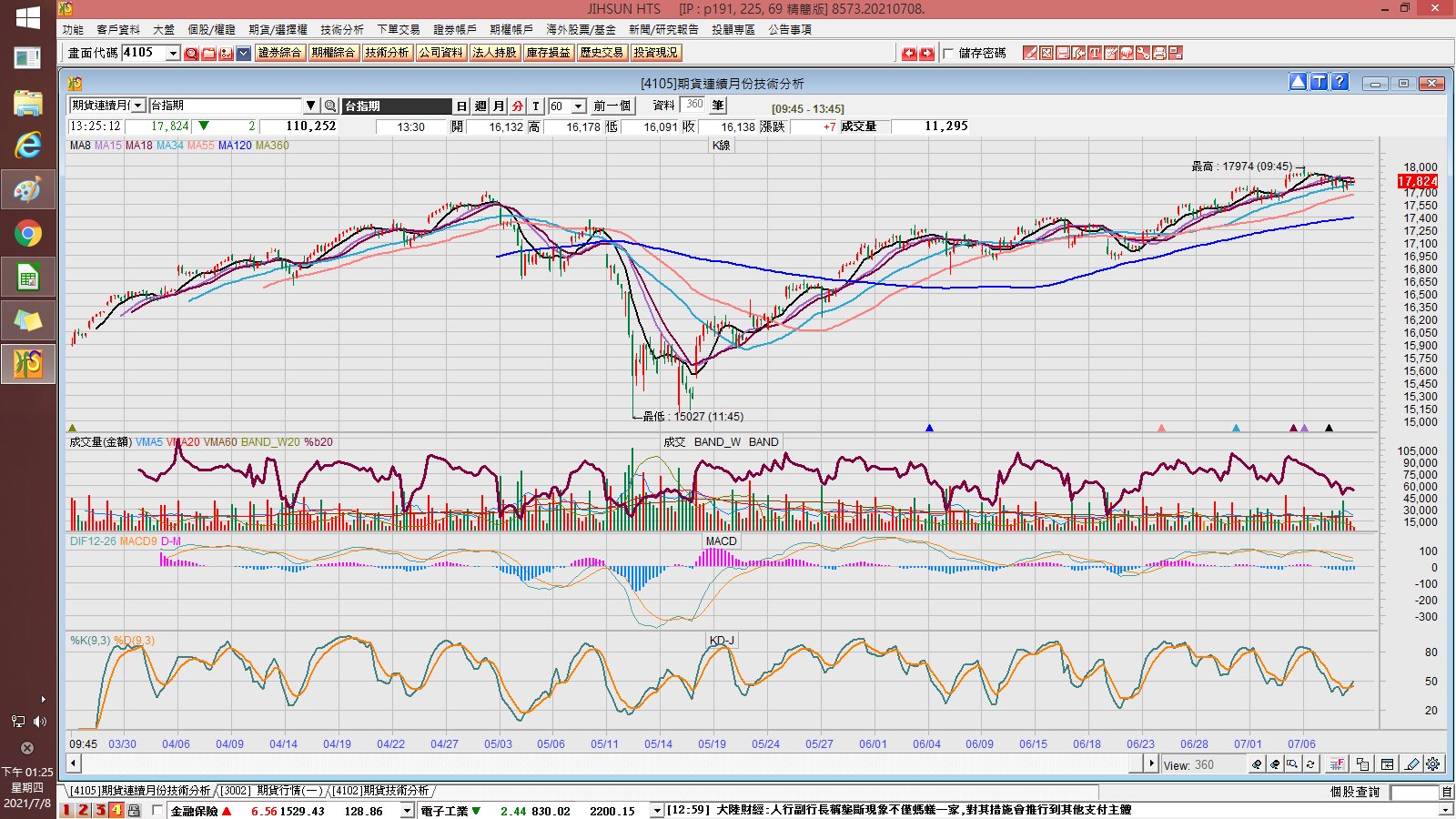Click the 期權綜合 button
This screenshot has width=1456, height=819.
tap(333, 53)
